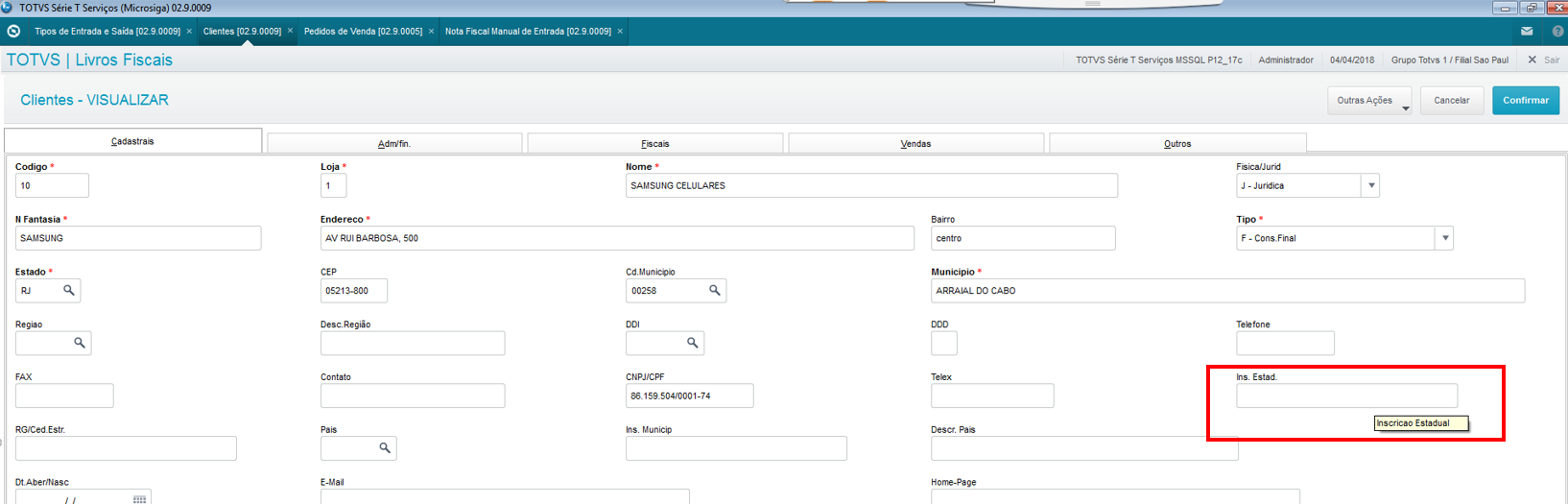Close the Pedidos de Venda tab
This screenshot has width=1568, height=504.
point(431,32)
